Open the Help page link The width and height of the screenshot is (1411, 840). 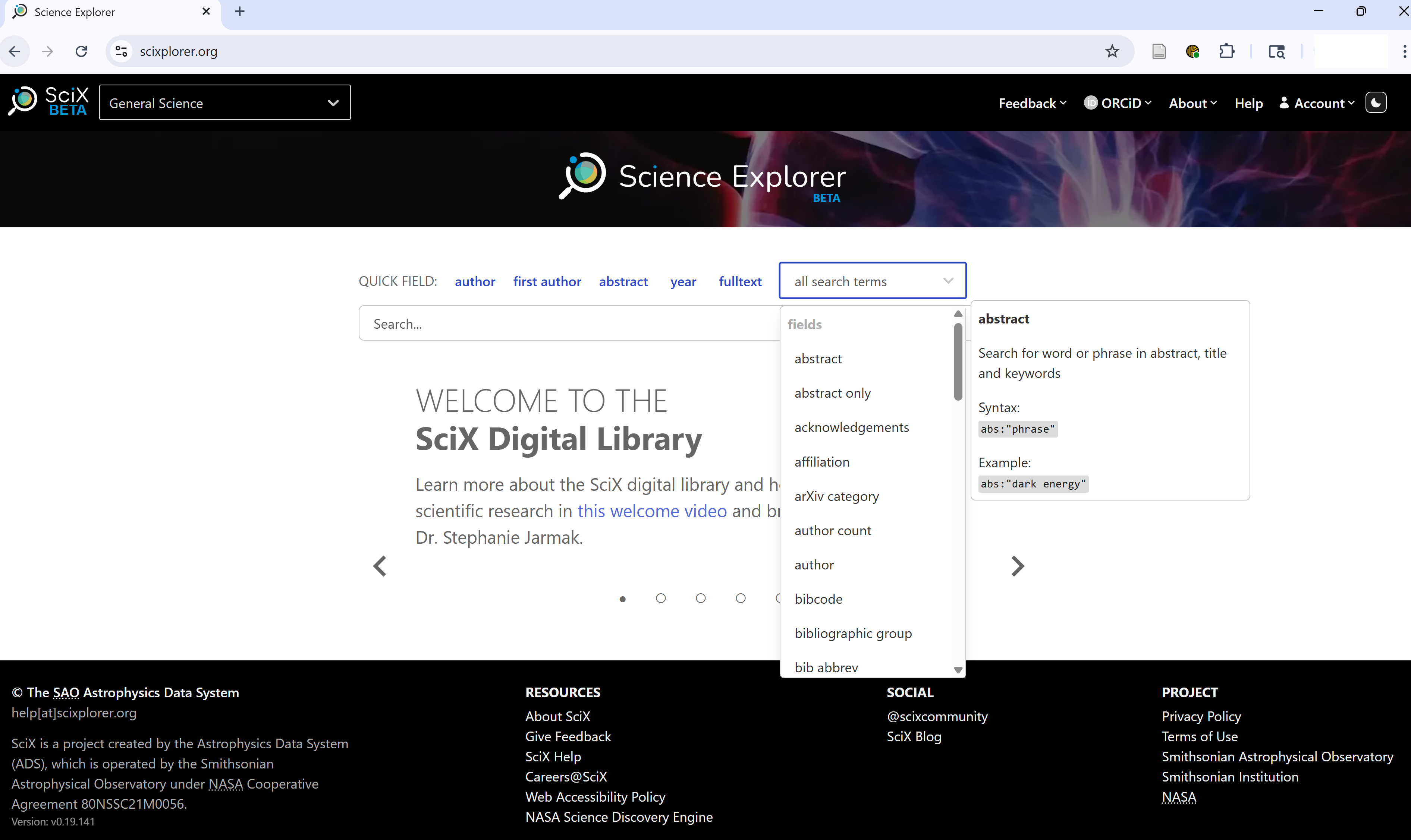[1248, 103]
